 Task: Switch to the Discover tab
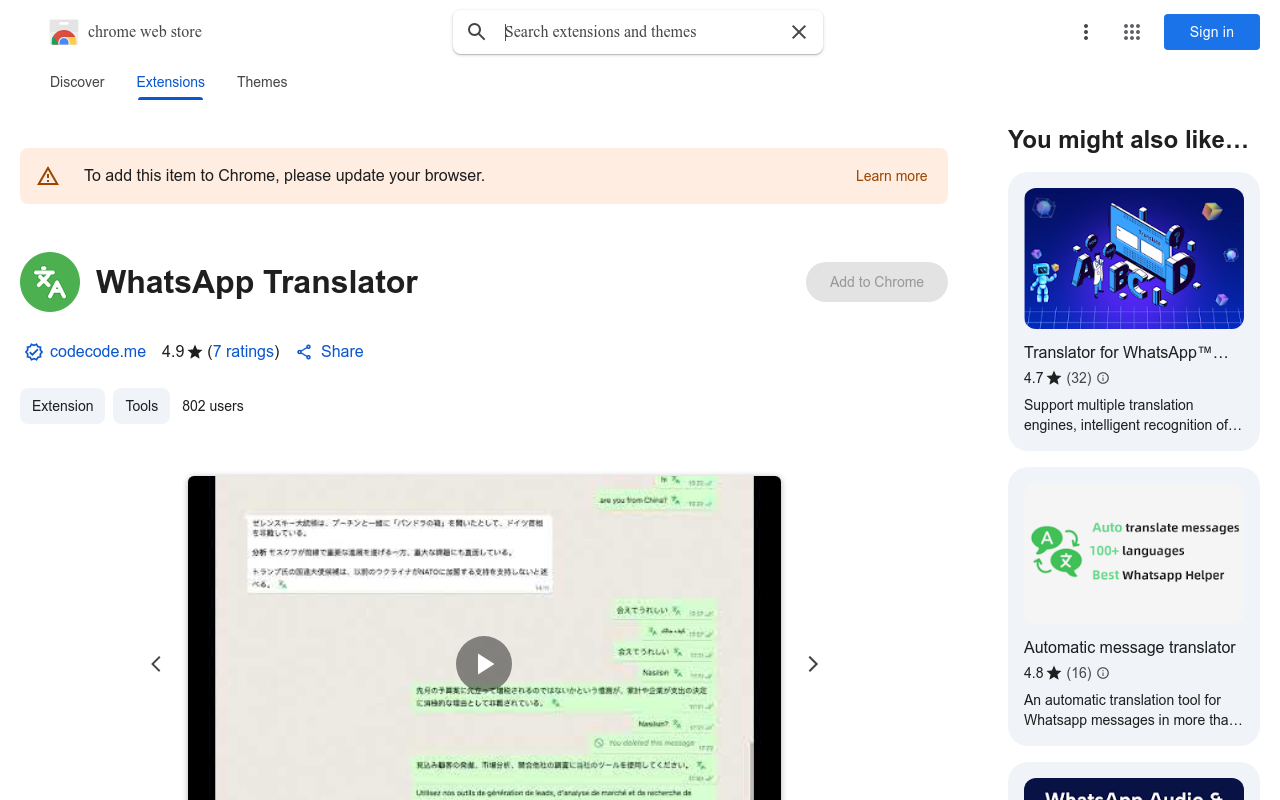pyautogui.click(x=77, y=82)
